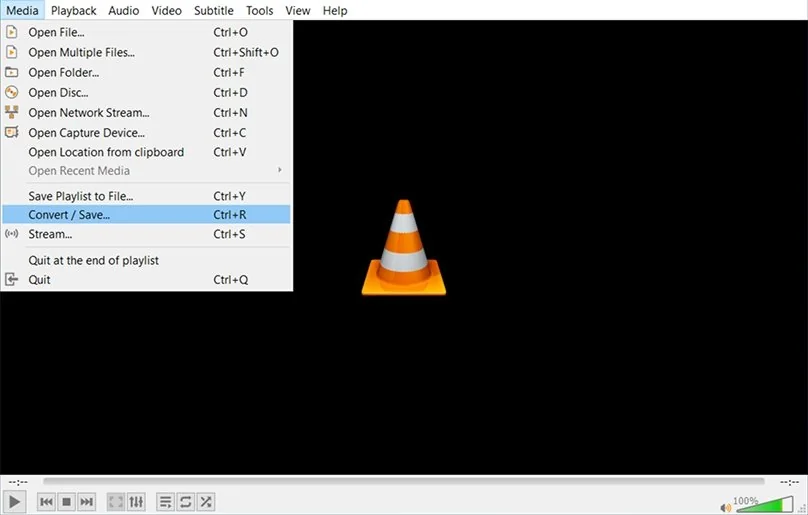Select Stream... menu entry
The height and width of the screenshot is (515, 808).
[x=146, y=235]
